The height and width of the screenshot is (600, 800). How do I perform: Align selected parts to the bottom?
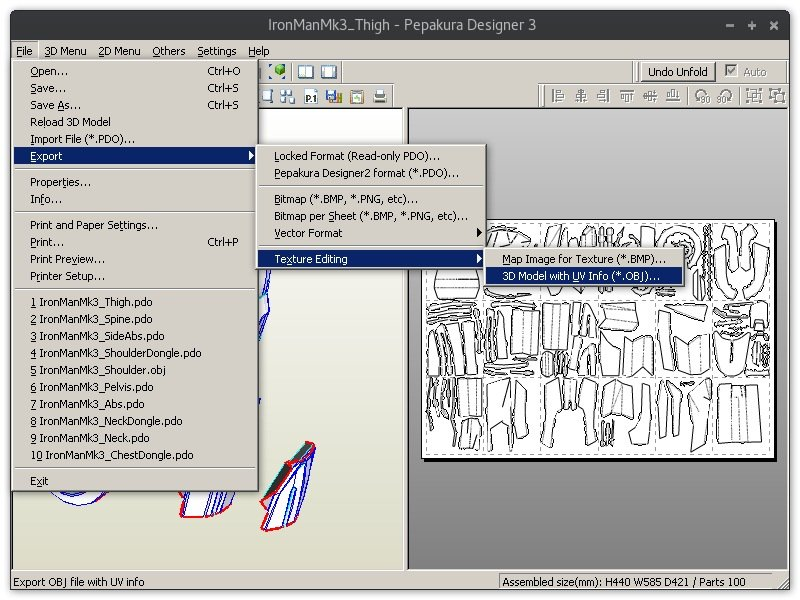(673, 96)
